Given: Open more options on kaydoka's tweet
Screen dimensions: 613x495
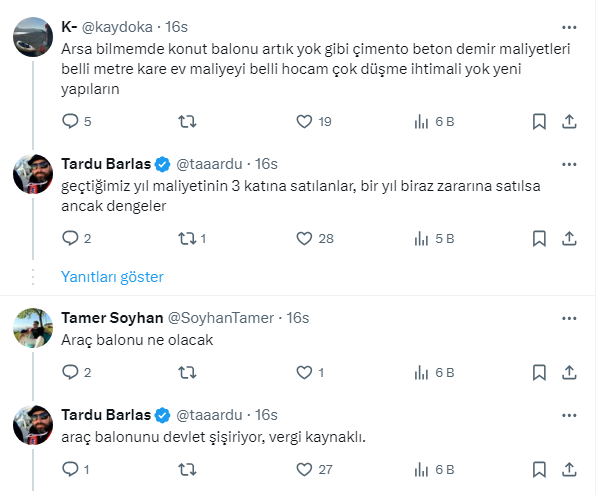Looking at the screenshot, I should (x=569, y=27).
